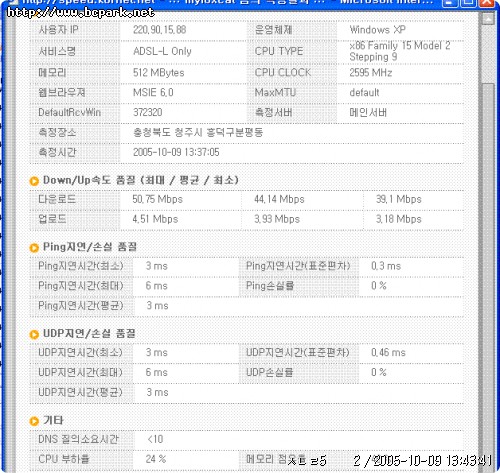Image resolution: width=500 pixels, height=473 pixels.
Task: Click the DNS 질의소요시간 label
Action: [x=78, y=439]
